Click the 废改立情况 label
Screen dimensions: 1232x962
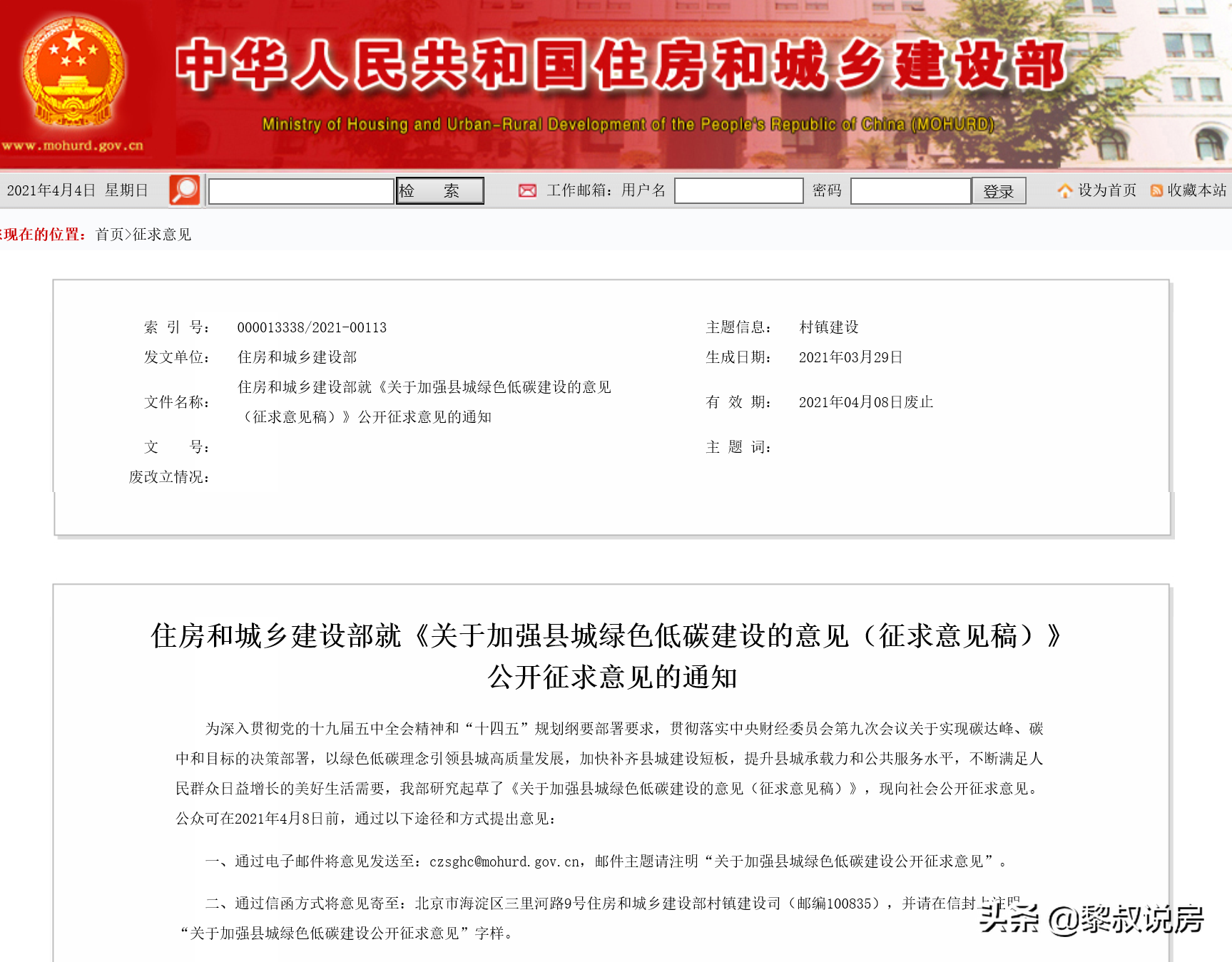(x=169, y=477)
